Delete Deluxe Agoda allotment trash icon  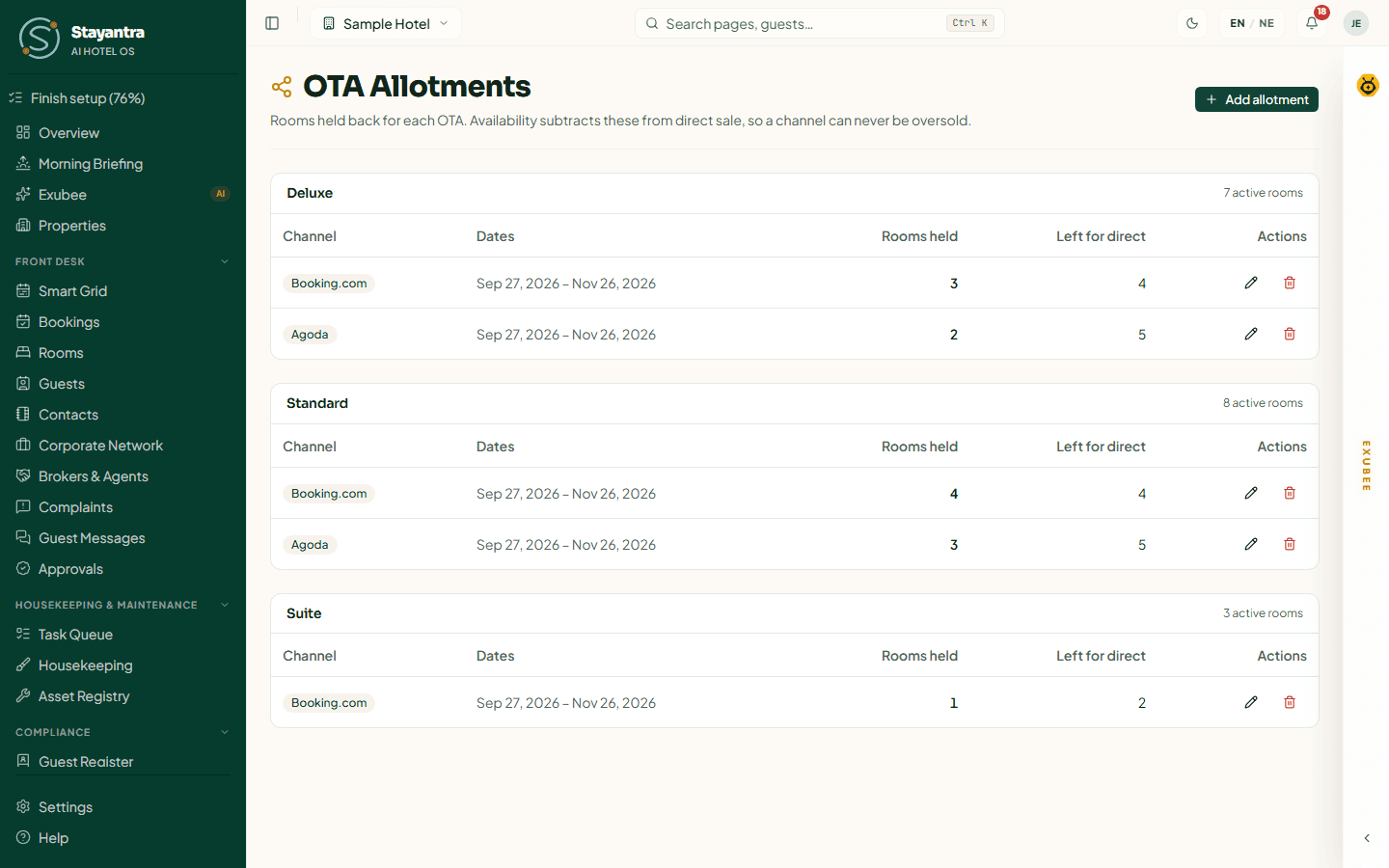(x=1290, y=334)
